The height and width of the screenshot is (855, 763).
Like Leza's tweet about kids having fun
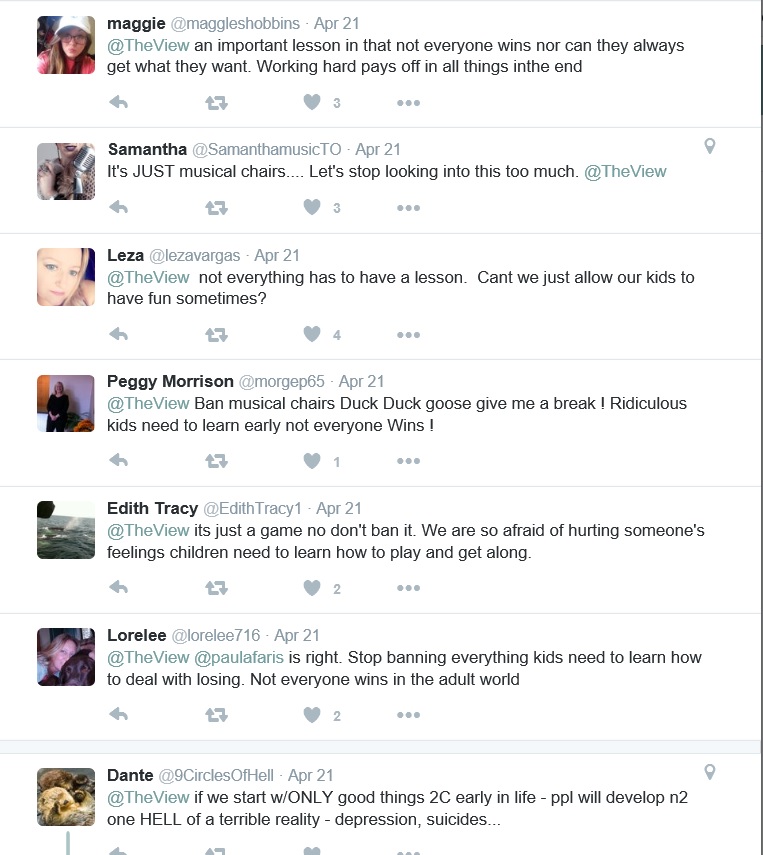pos(312,334)
